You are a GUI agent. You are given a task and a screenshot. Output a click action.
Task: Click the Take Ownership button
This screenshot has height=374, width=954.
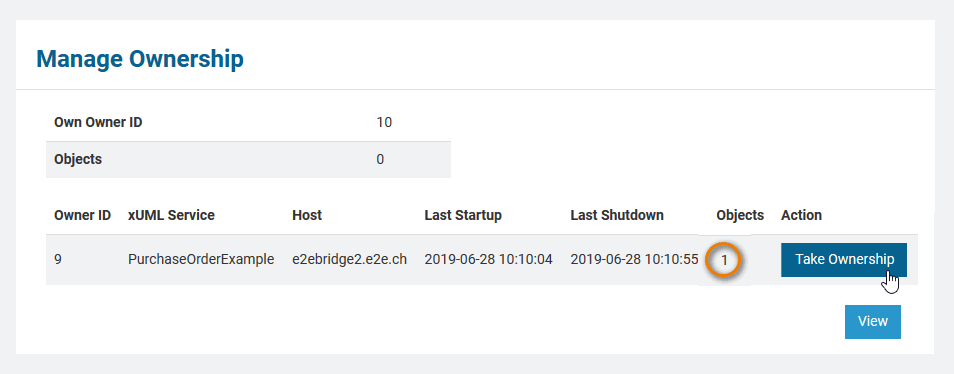(x=844, y=260)
